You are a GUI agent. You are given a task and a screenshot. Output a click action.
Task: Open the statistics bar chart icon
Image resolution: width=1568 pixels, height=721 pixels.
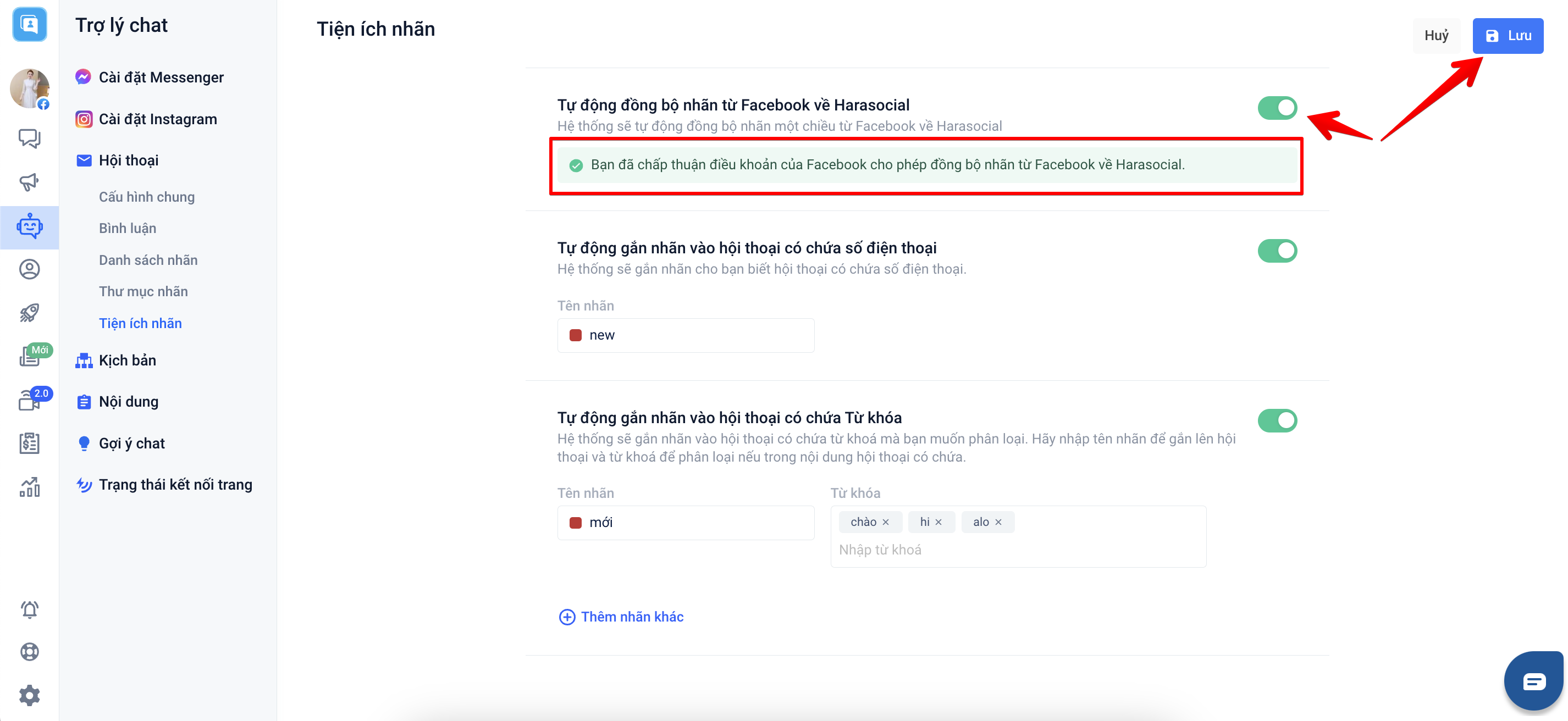coord(29,487)
